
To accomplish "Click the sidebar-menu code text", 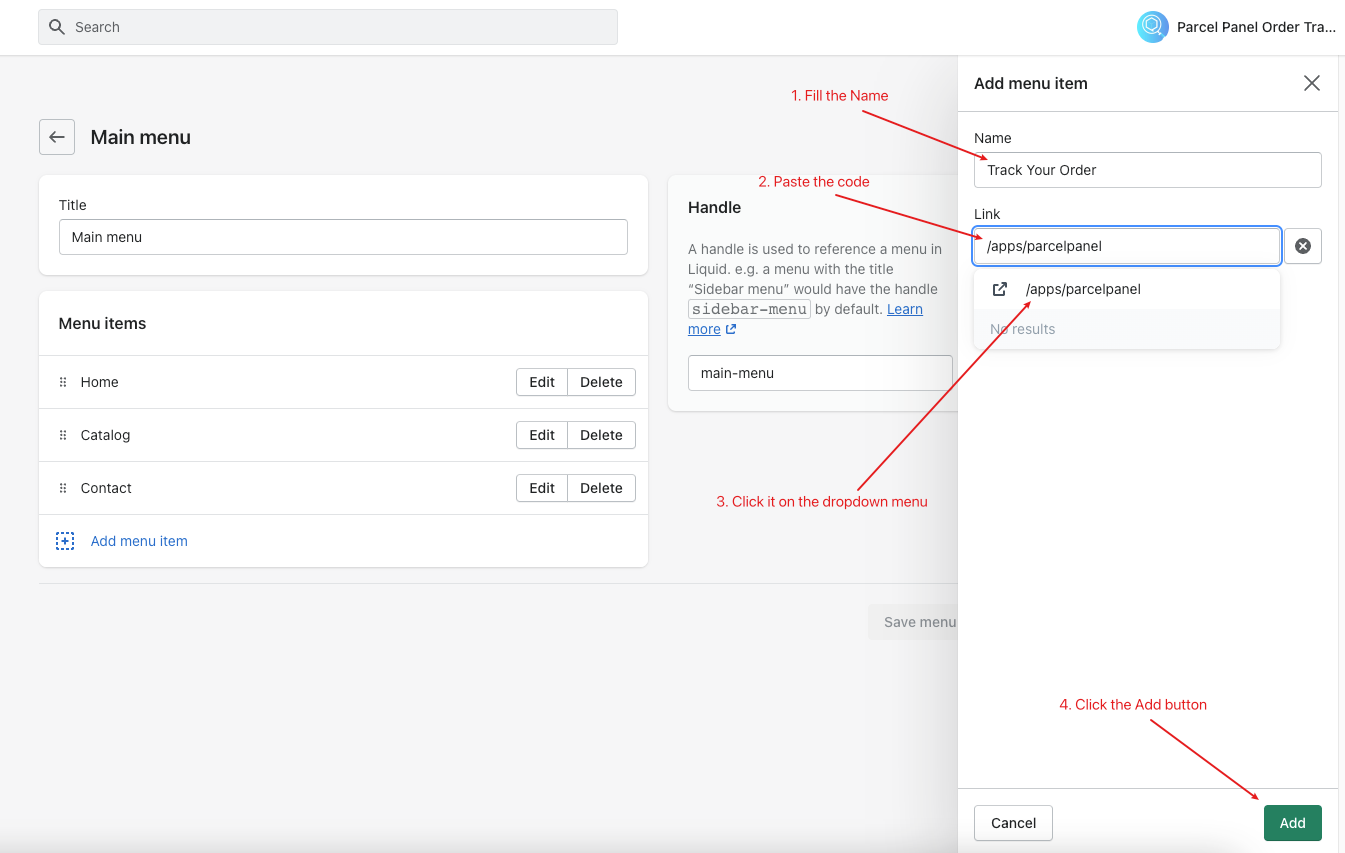I will point(748,309).
